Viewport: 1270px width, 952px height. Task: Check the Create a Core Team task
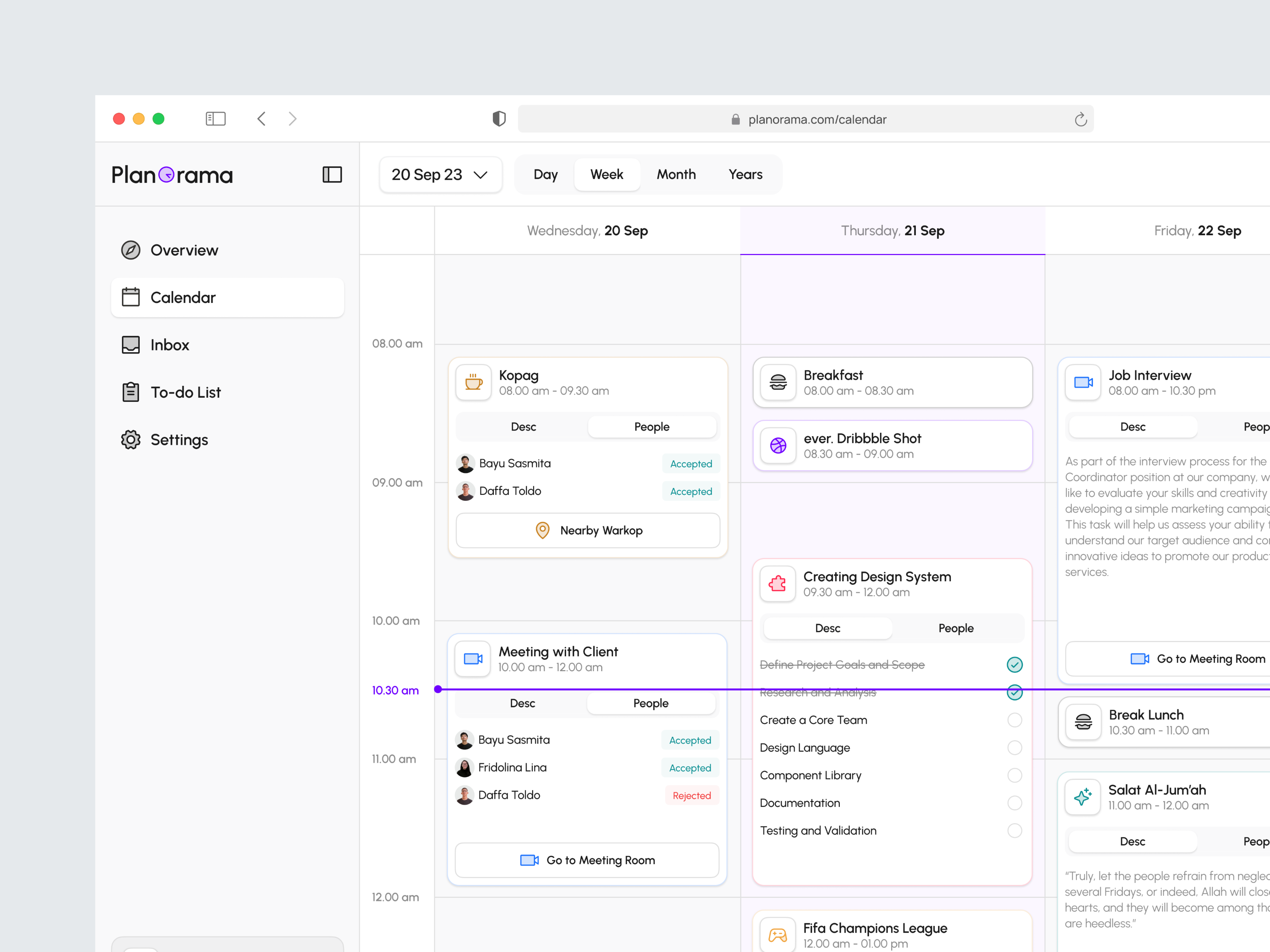1014,720
